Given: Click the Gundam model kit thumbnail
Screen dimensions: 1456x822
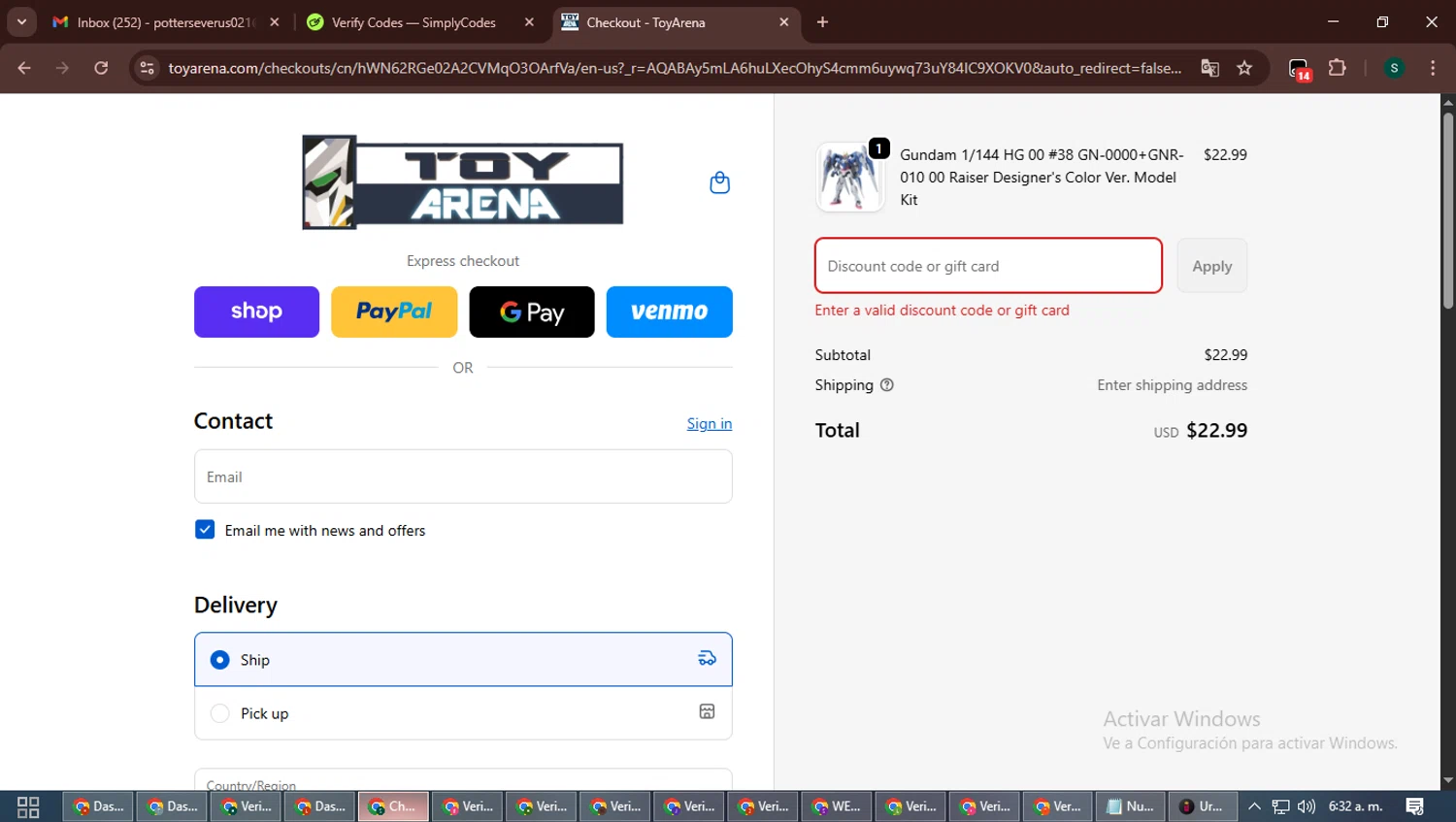Looking at the screenshot, I should coord(850,177).
